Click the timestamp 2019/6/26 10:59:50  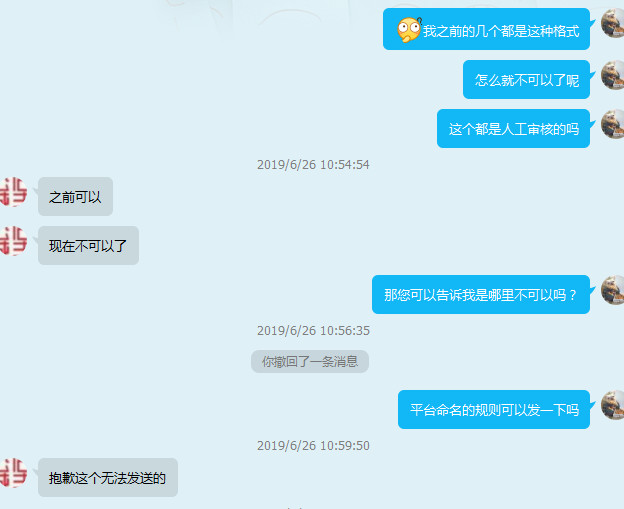pos(313,445)
